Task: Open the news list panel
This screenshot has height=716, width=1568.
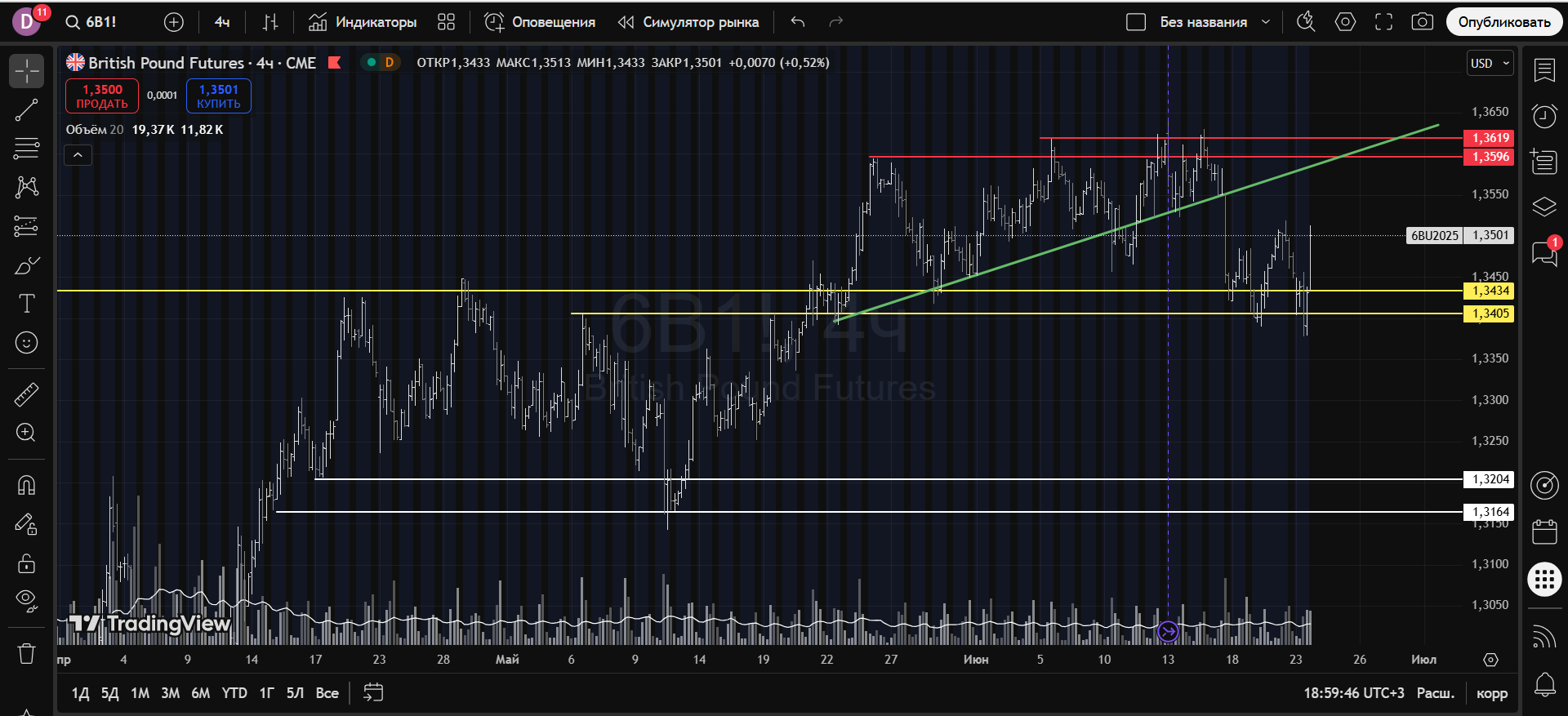Action: 1544,162
